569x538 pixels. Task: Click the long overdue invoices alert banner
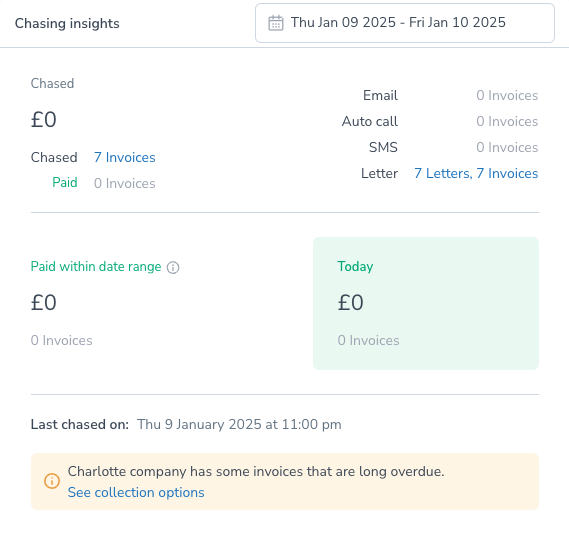285,481
